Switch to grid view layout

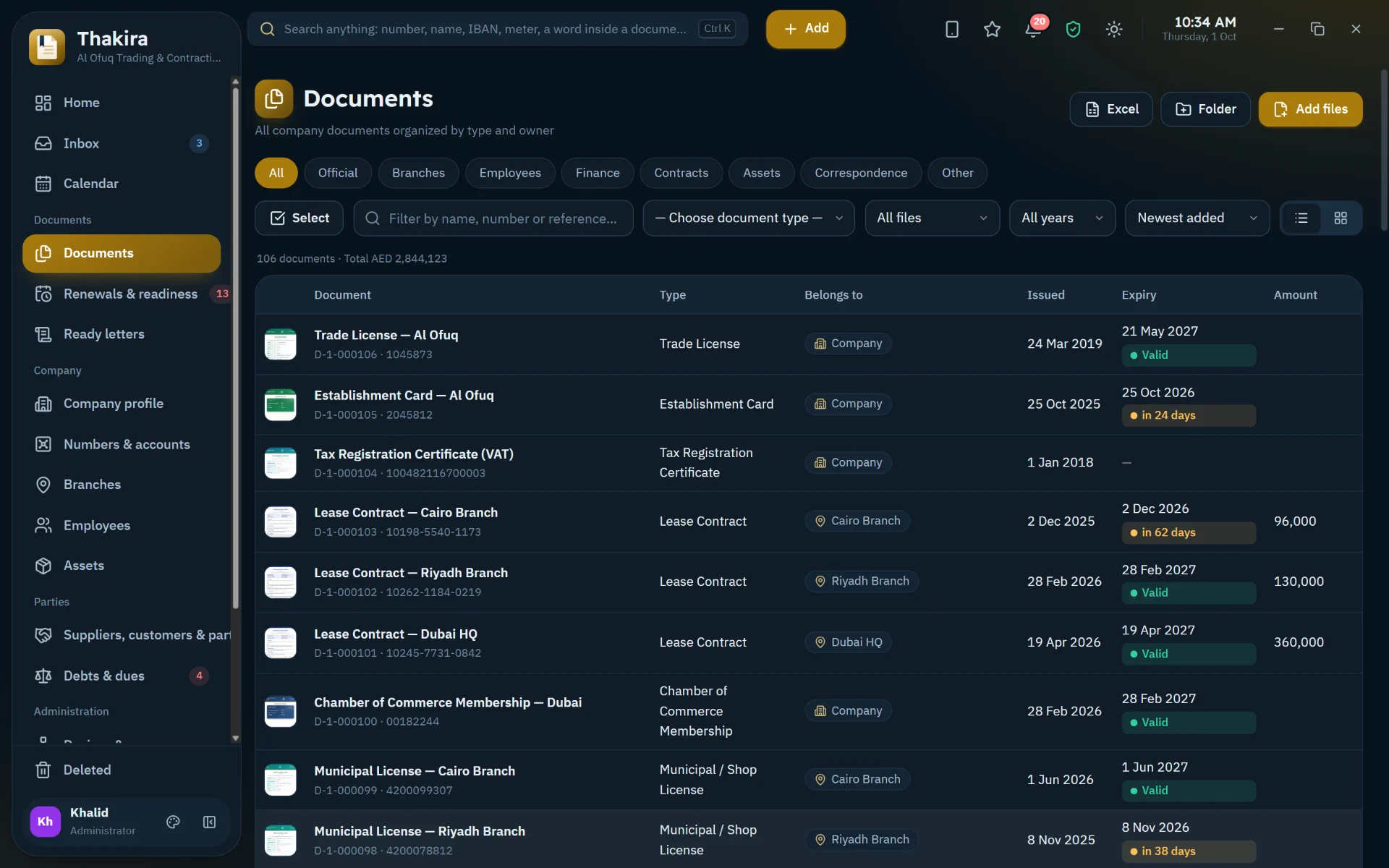coord(1341,218)
